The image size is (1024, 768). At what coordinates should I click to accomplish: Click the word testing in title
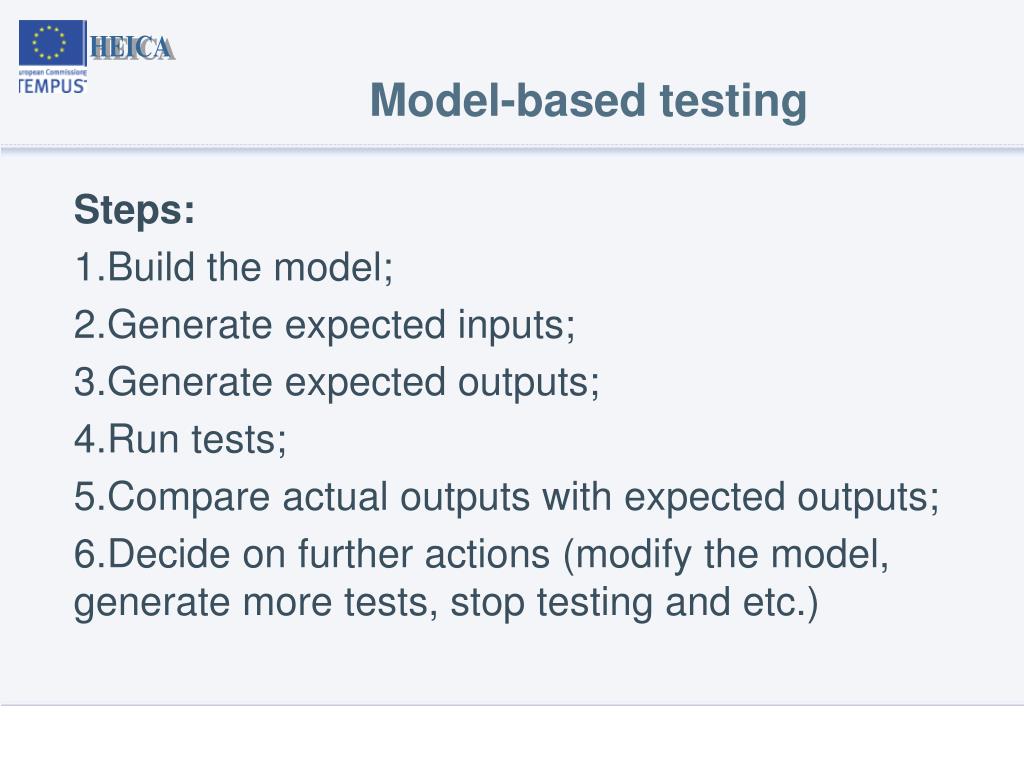[733, 101]
